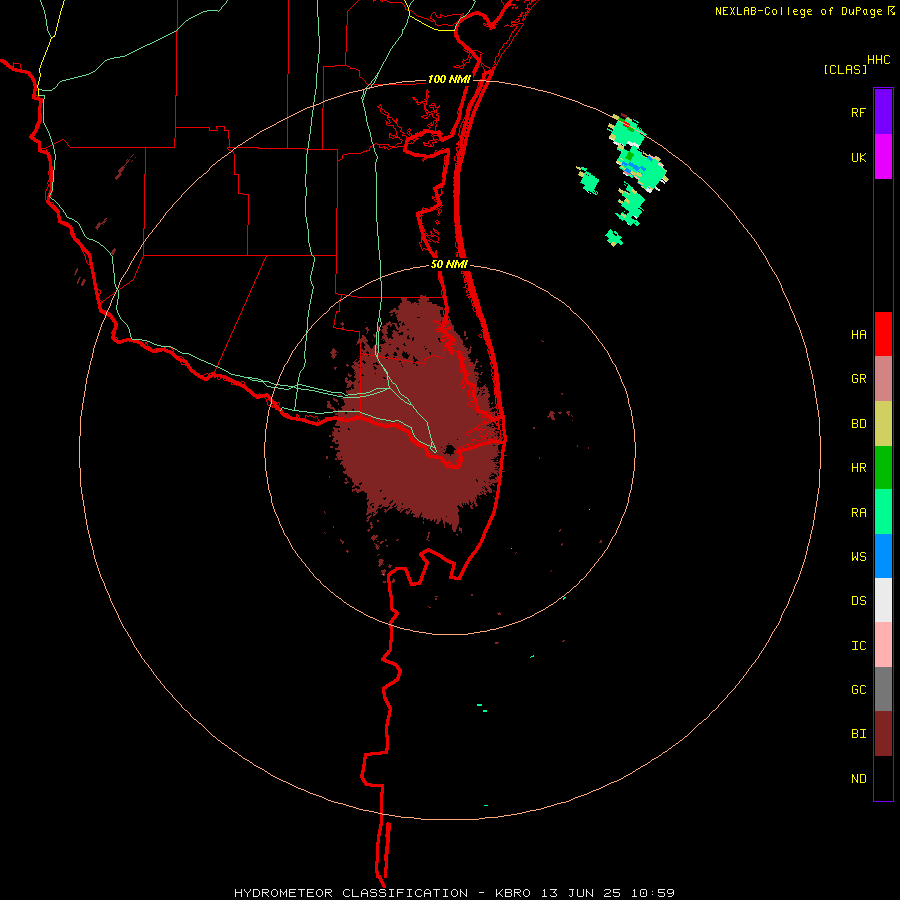Click the '50 NMI' range ring label

coord(449,264)
